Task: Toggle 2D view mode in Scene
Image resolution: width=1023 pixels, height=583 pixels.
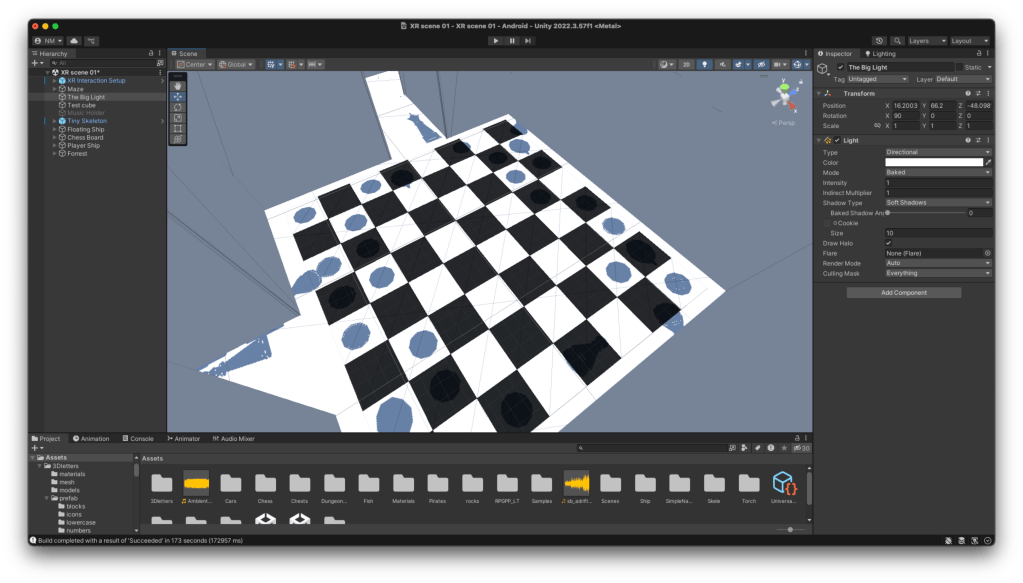Action: pos(686,64)
